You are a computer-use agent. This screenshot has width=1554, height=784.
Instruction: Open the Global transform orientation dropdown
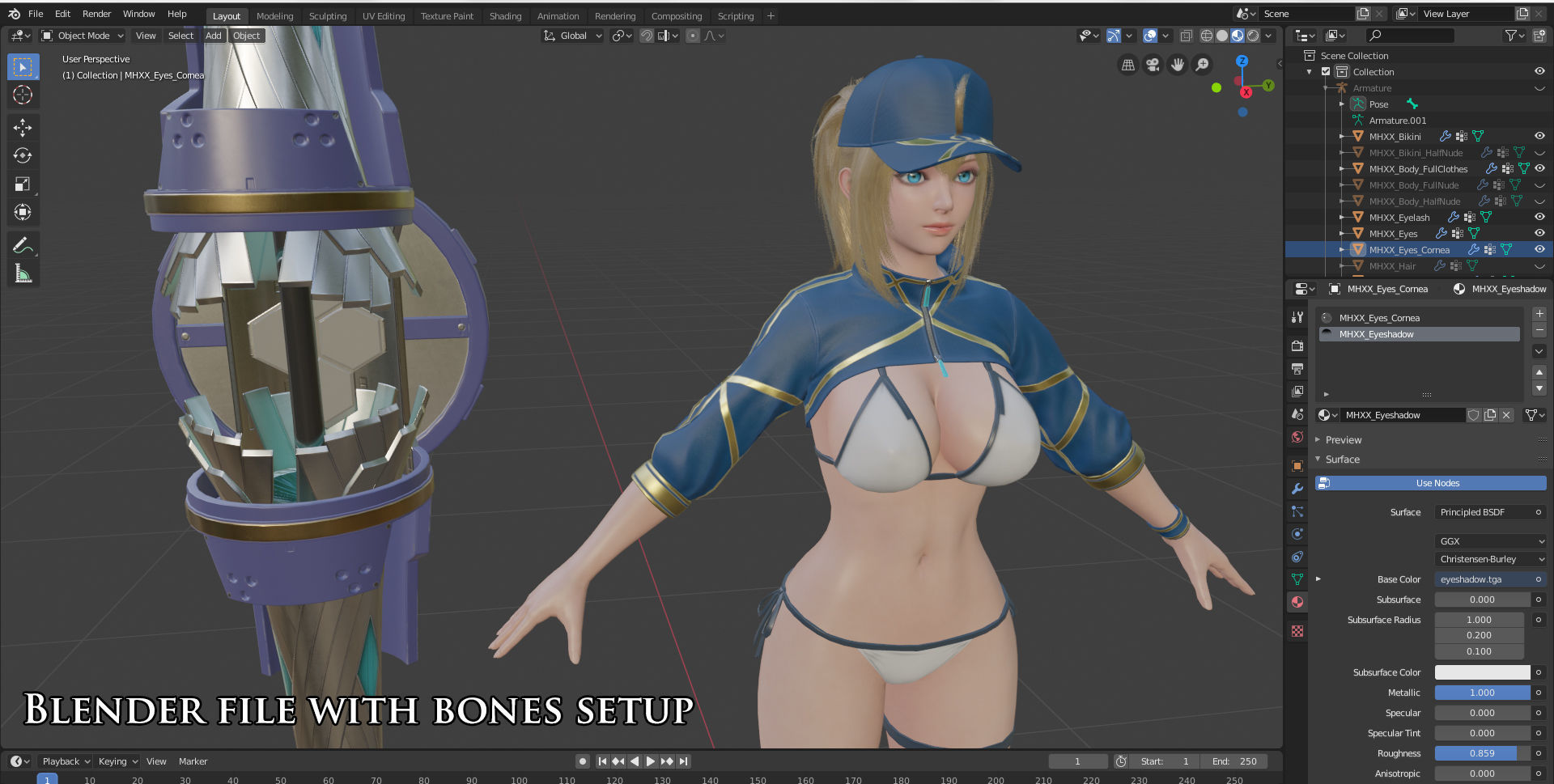click(x=573, y=36)
